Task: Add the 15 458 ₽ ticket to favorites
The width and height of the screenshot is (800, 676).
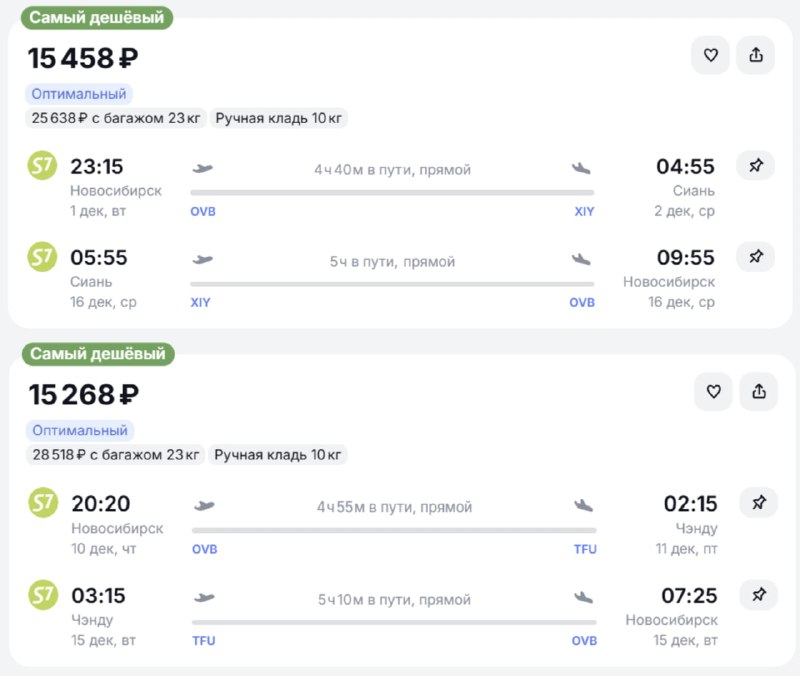Action: point(710,55)
